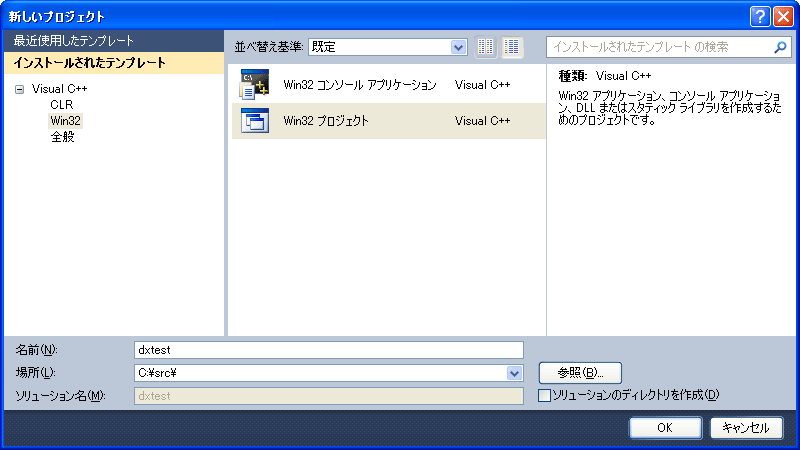Open the dialog help question mark button
The height and width of the screenshot is (450, 800).
tap(760, 16)
